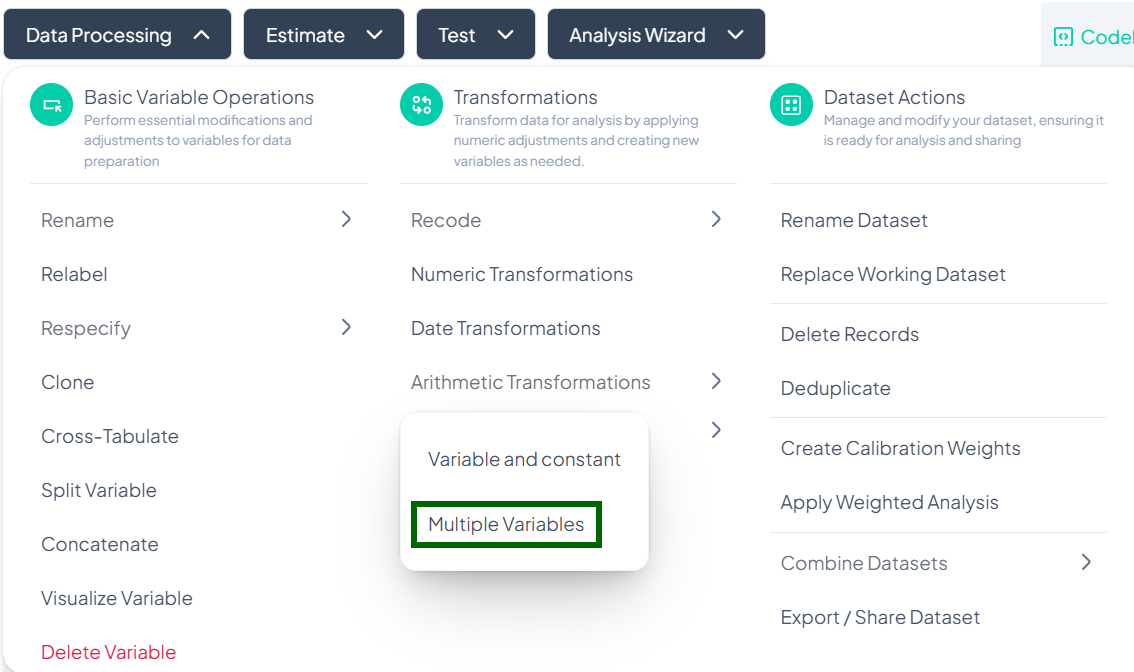Expand the Respecify submenu arrow

click(x=346, y=327)
